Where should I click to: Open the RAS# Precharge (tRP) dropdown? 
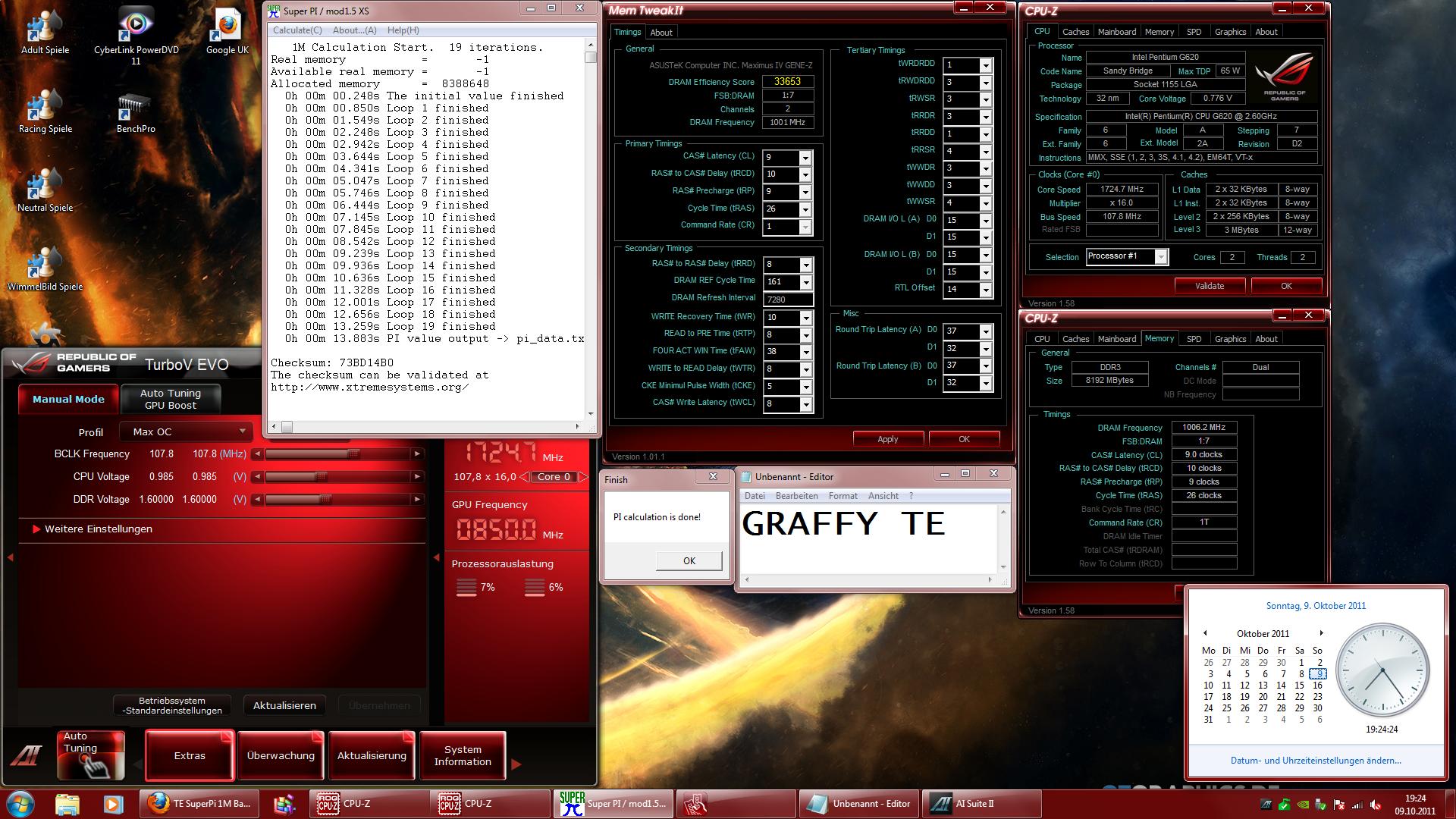(805, 193)
